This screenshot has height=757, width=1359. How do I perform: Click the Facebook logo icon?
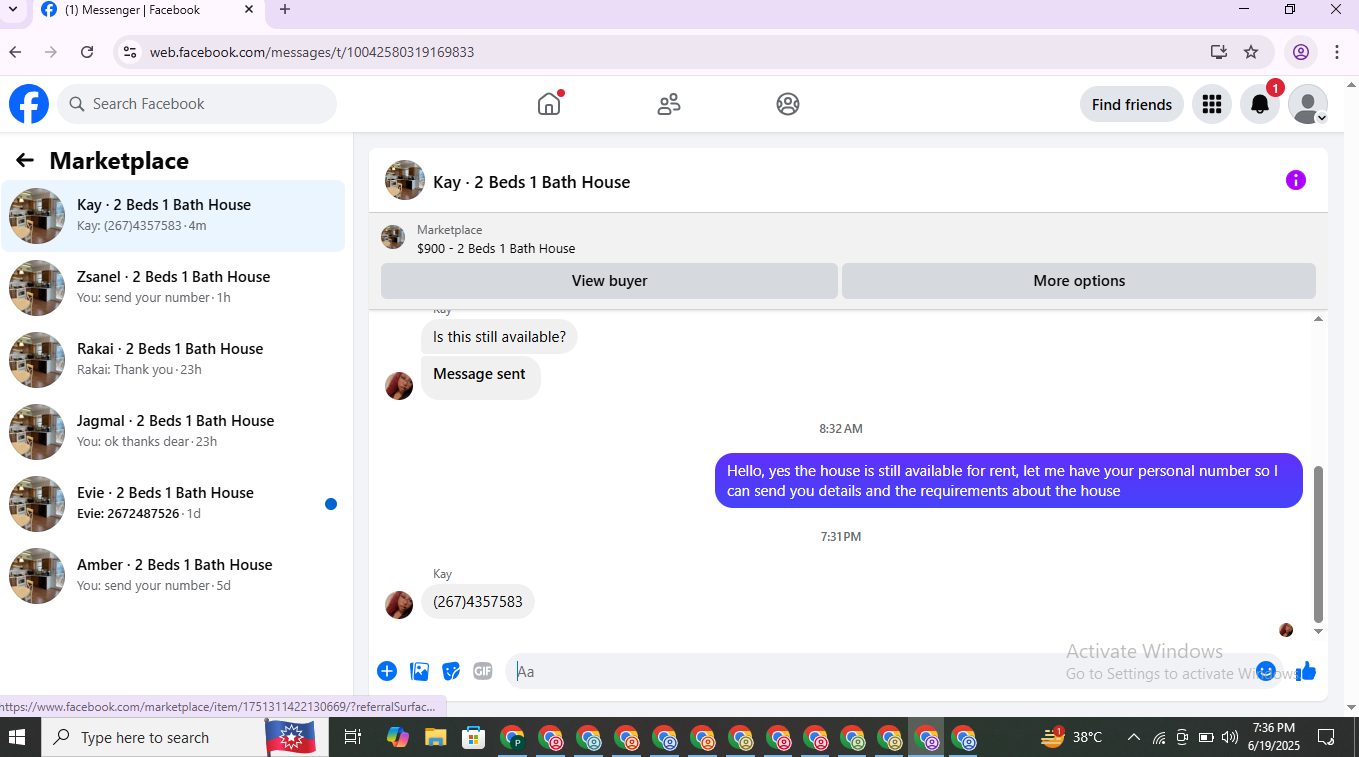pos(29,104)
